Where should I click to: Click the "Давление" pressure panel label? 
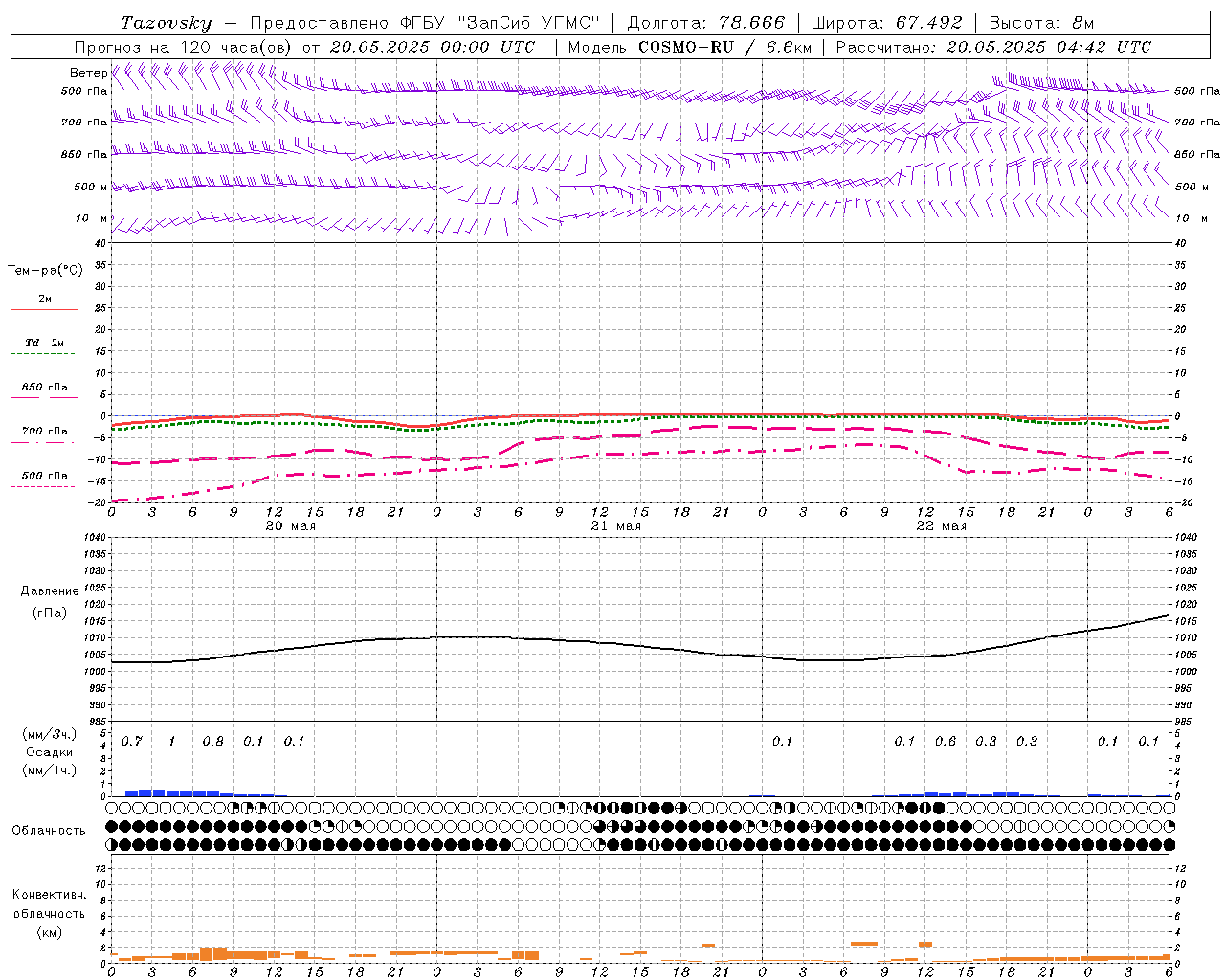tap(50, 591)
